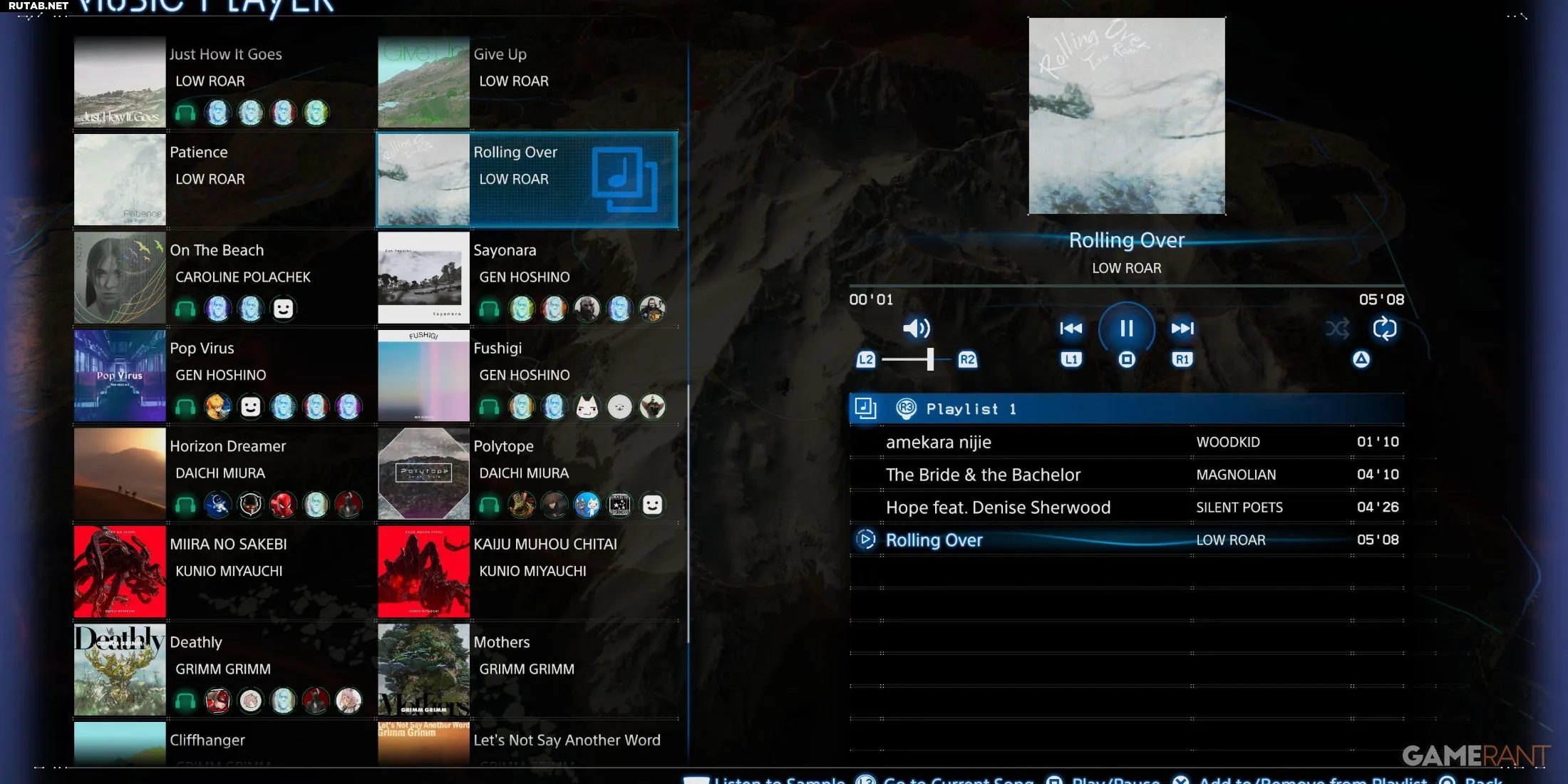Click playlist icon on Rolling Over song tile

[625, 179]
